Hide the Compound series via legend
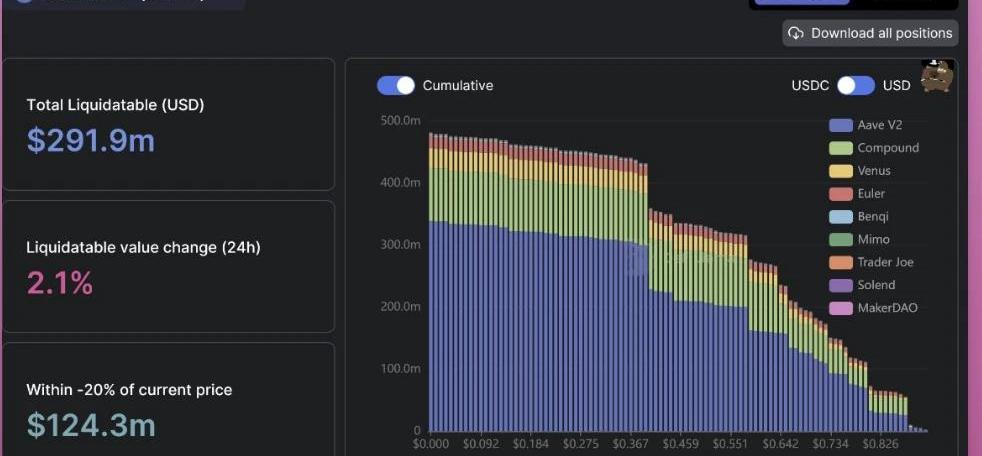The height and width of the screenshot is (456, 982). [840, 148]
